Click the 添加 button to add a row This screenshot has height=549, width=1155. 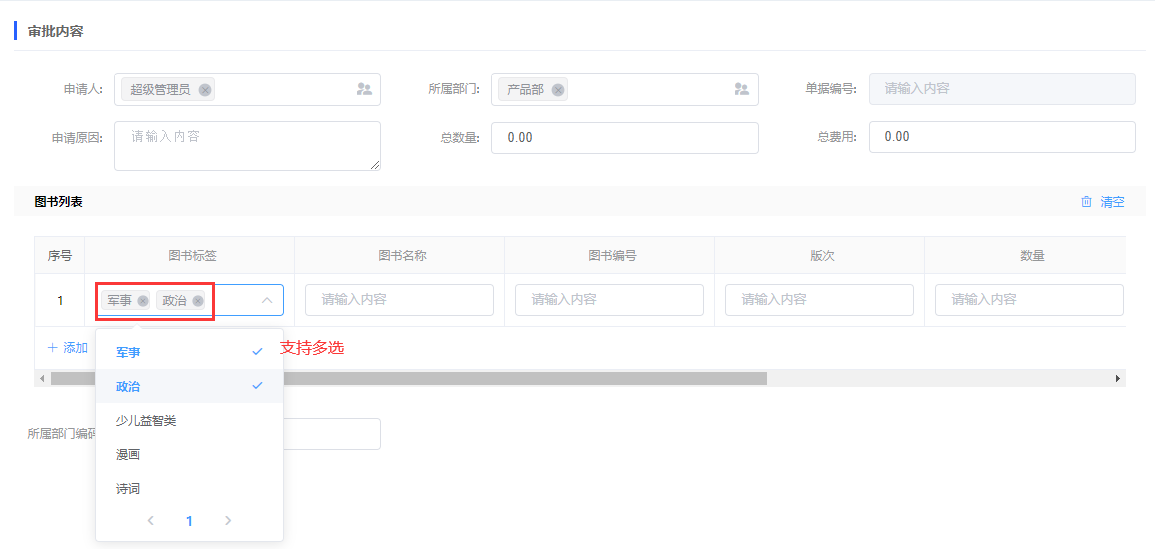[68, 348]
